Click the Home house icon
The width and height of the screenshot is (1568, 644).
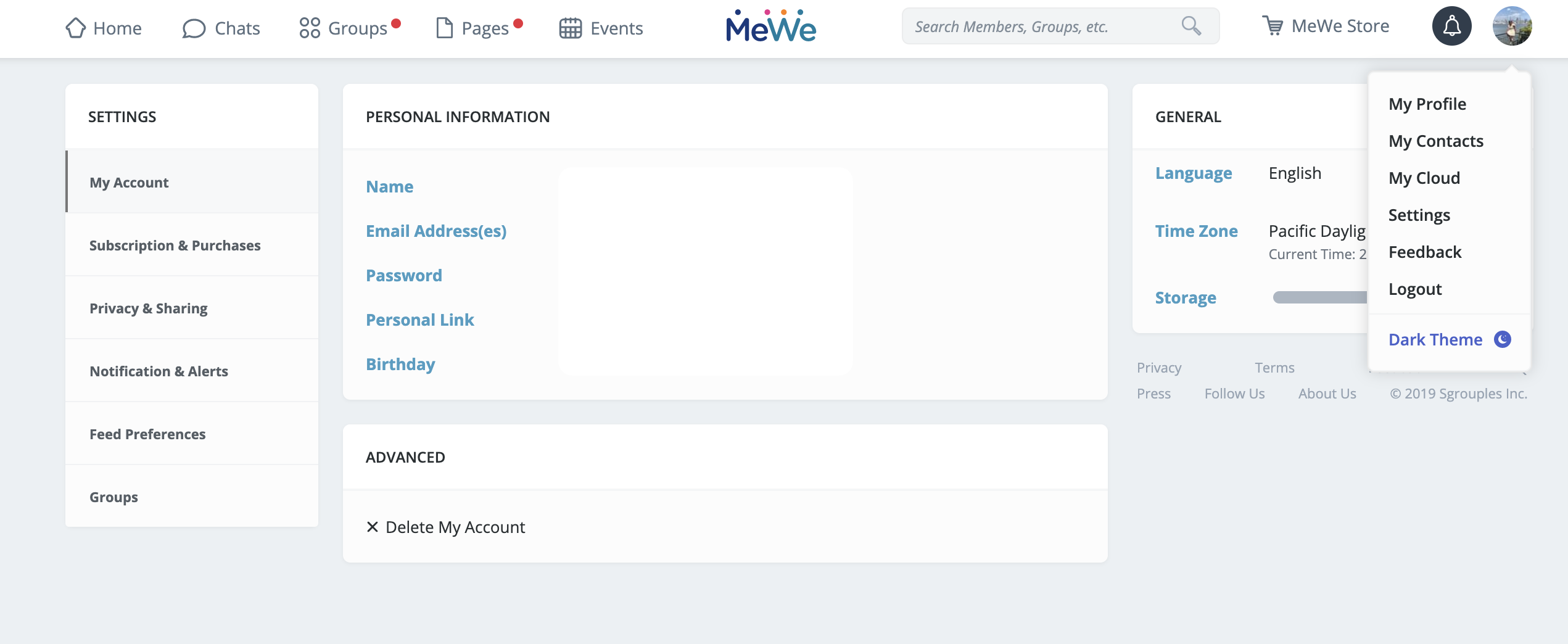(x=75, y=28)
